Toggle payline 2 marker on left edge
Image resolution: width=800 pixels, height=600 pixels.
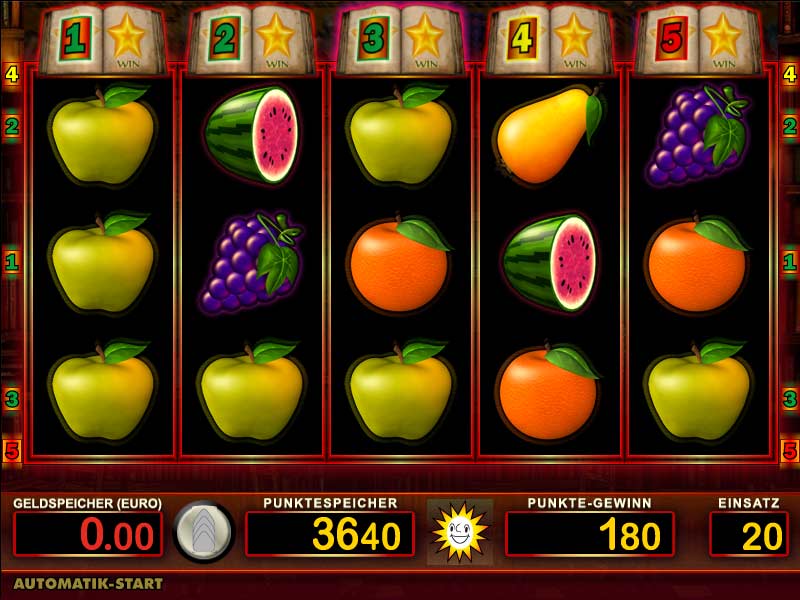pos(11,126)
